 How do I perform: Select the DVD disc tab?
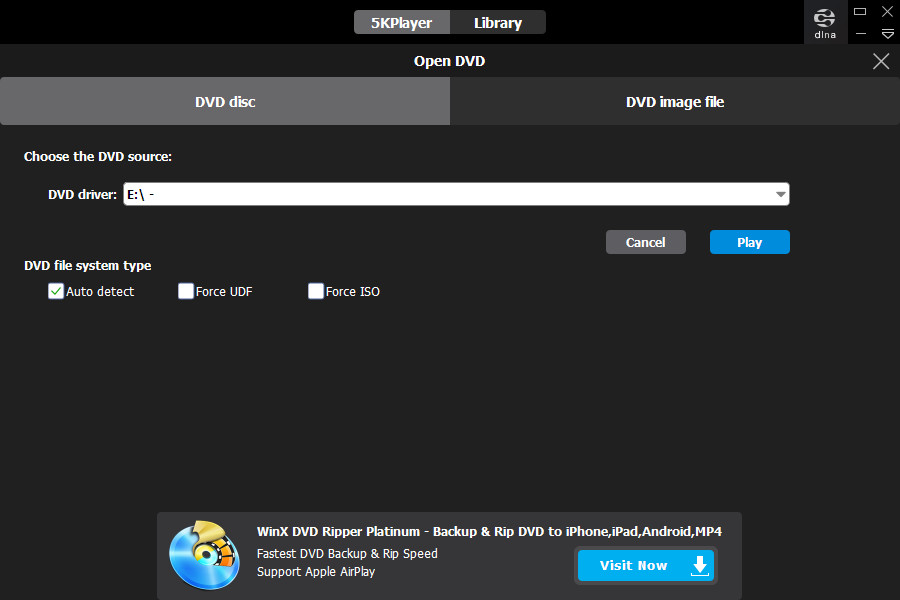click(x=225, y=102)
